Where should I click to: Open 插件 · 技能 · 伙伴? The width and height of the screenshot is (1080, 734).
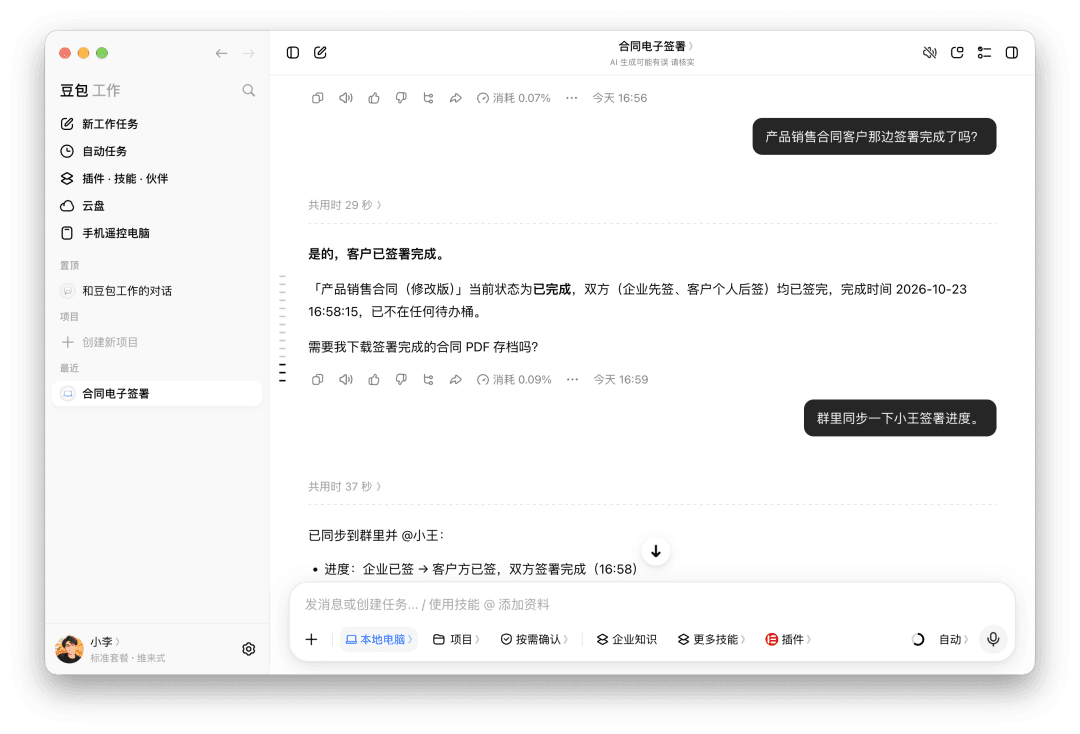click(157, 178)
